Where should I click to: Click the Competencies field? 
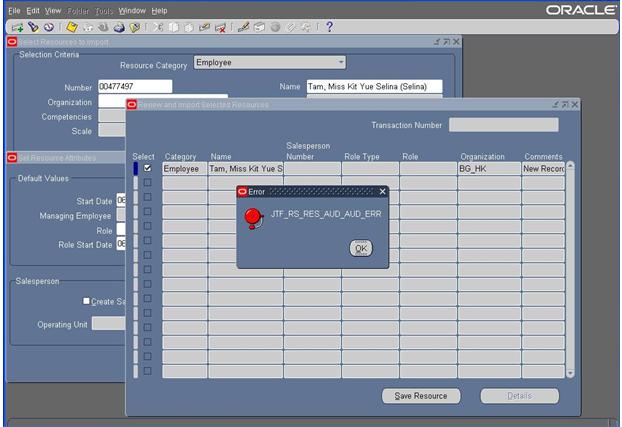click(112, 116)
